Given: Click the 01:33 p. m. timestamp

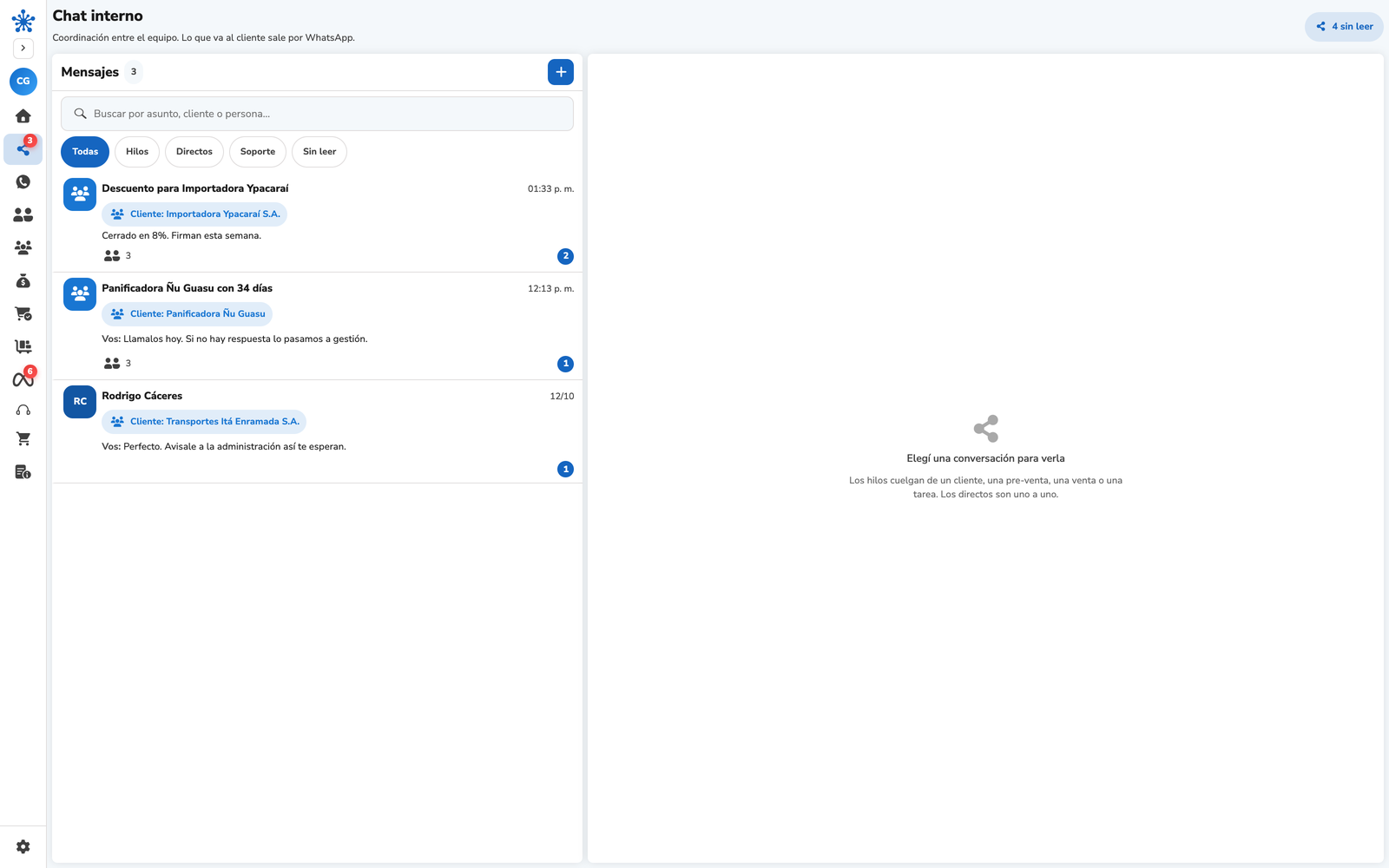Looking at the screenshot, I should pyautogui.click(x=550, y=189).
